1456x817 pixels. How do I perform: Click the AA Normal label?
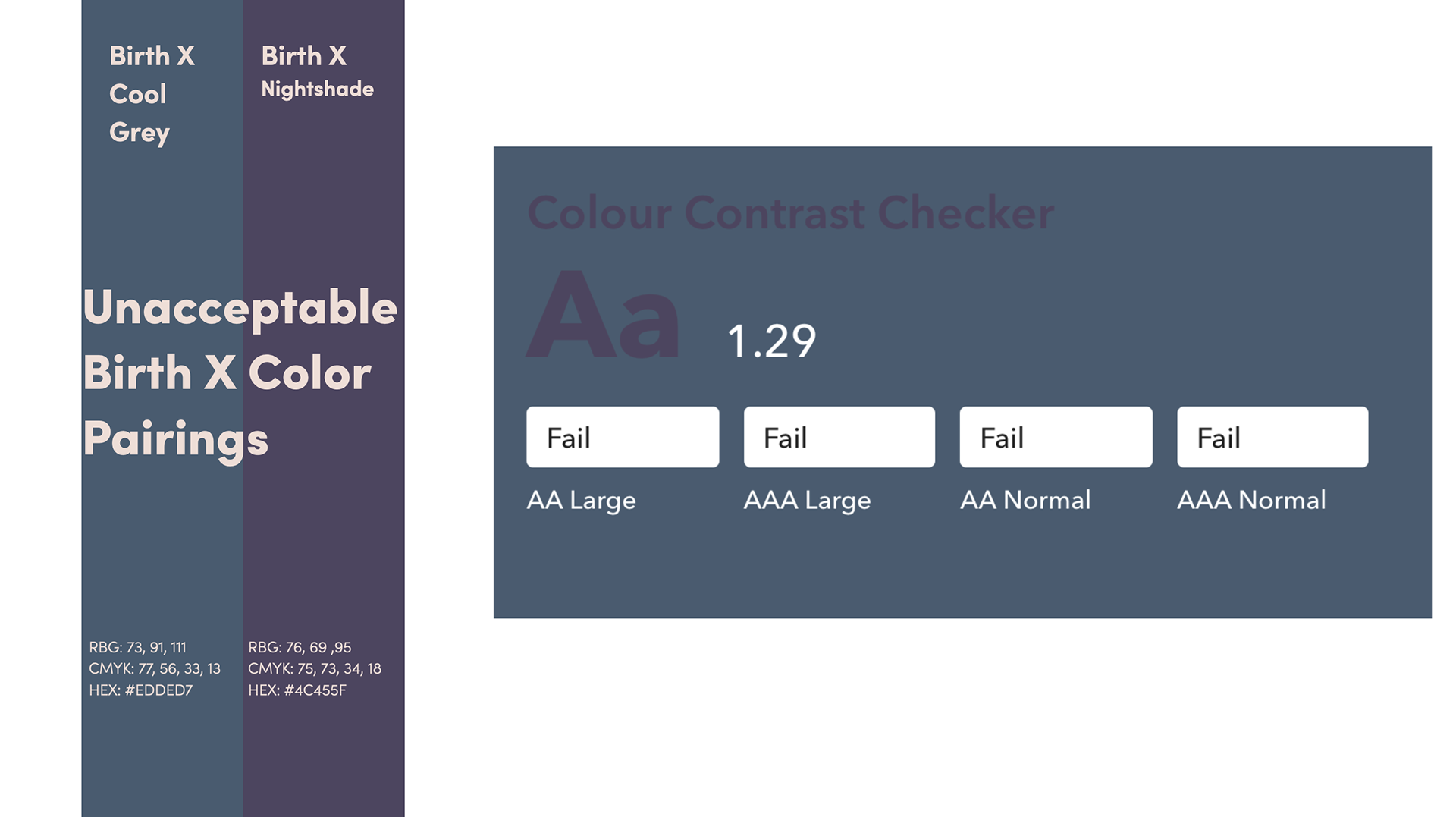(x=1025, y=500)
